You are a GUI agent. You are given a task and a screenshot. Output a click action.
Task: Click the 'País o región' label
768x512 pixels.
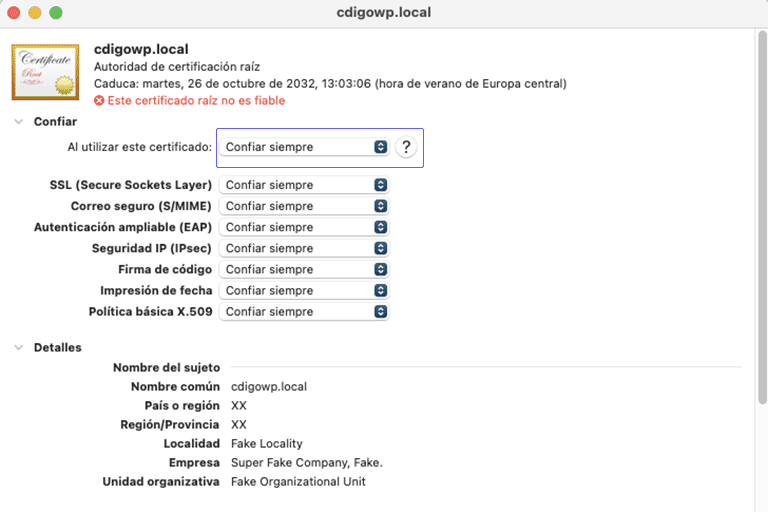click(x=182, y=406)
